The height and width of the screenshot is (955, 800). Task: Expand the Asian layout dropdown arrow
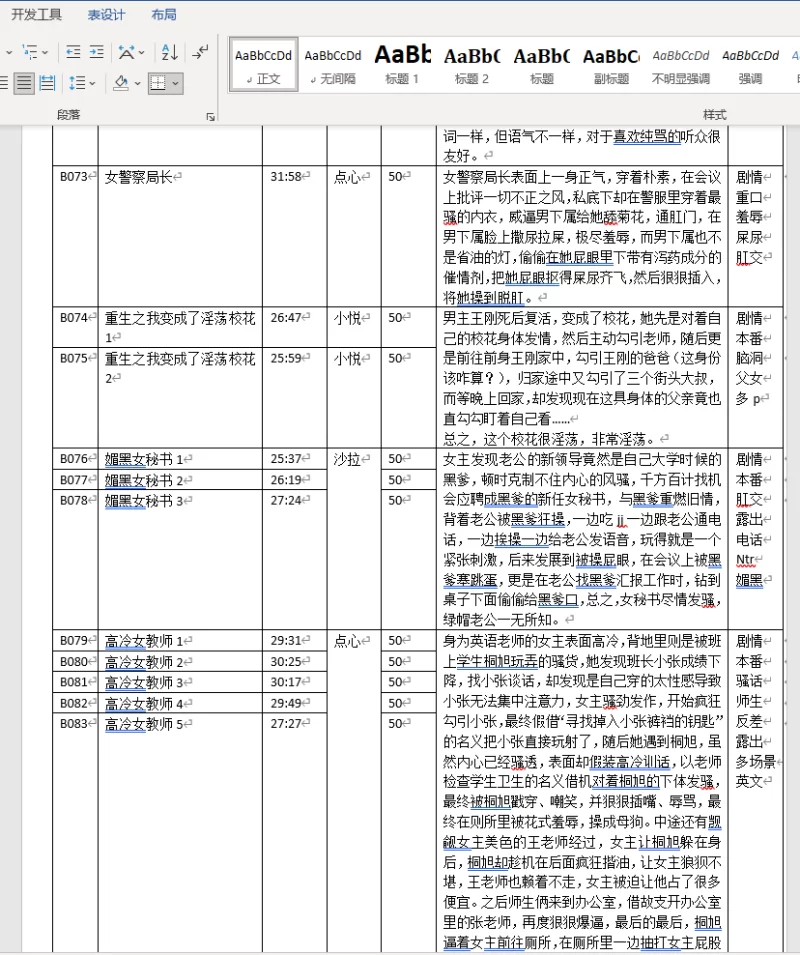click(142, 52)
